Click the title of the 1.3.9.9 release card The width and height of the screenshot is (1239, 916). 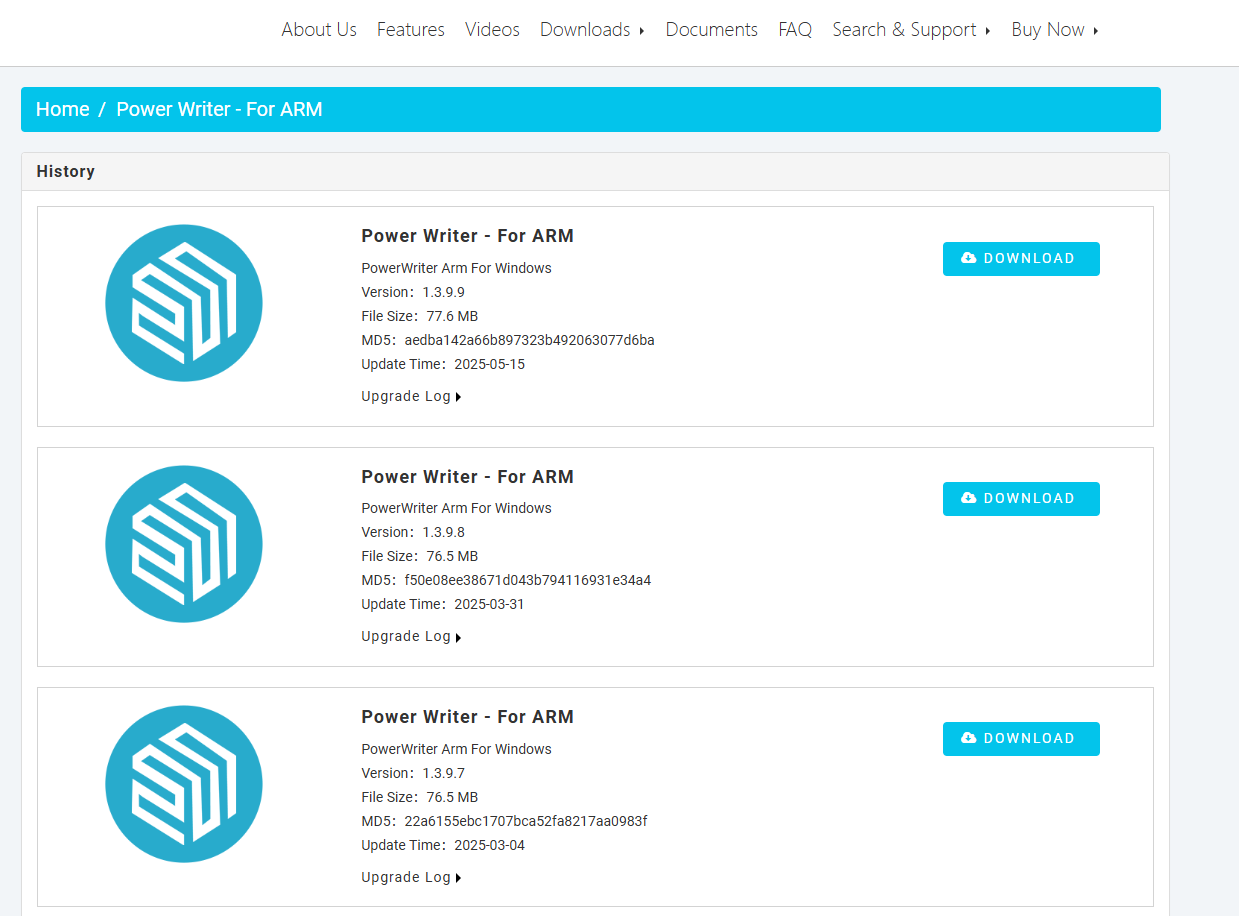pos(467,236)
